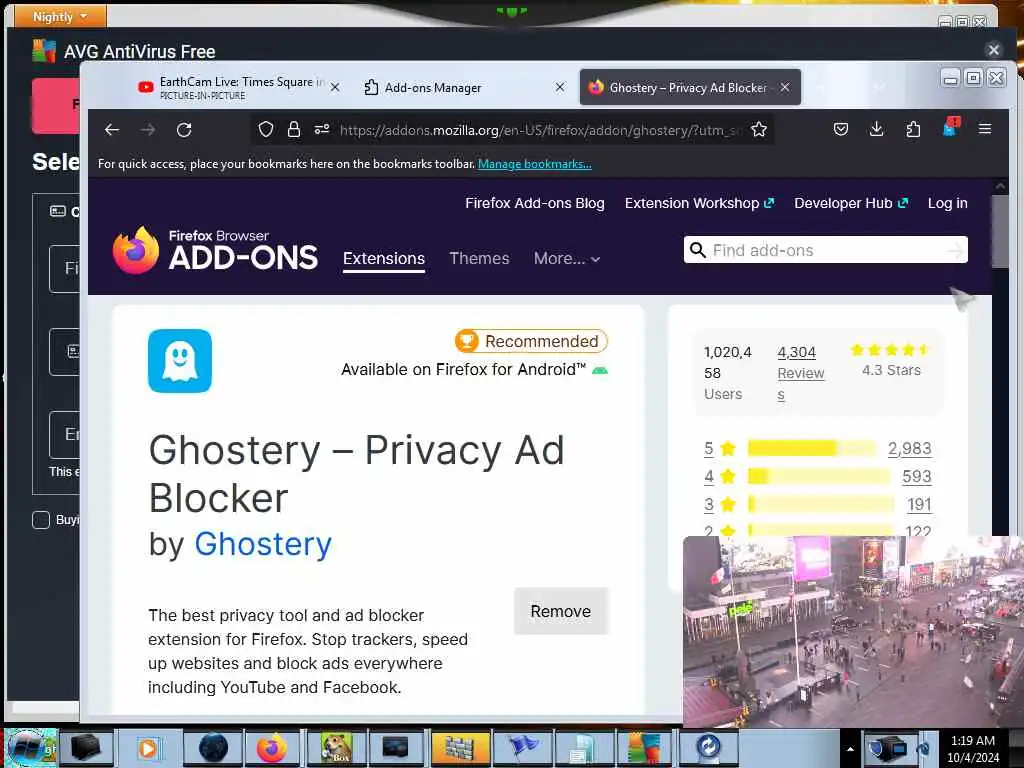Click the URL address bar

point(541,130)
